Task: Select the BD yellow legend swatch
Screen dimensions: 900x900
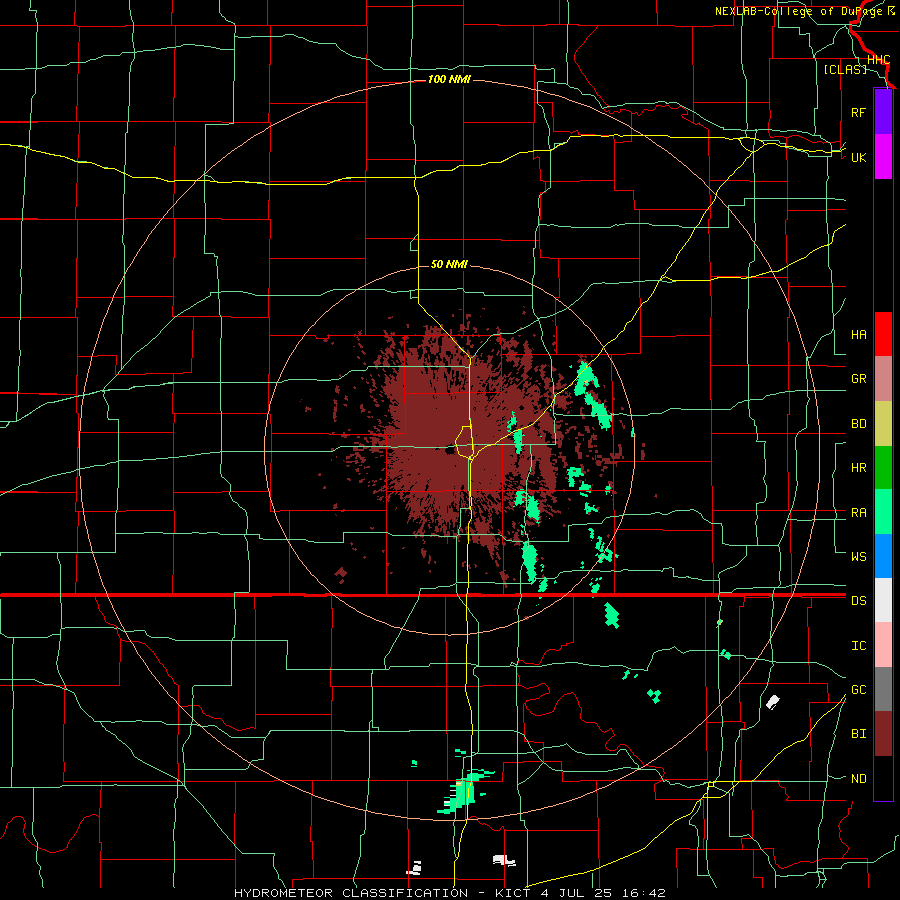Action: pos(883,424)
